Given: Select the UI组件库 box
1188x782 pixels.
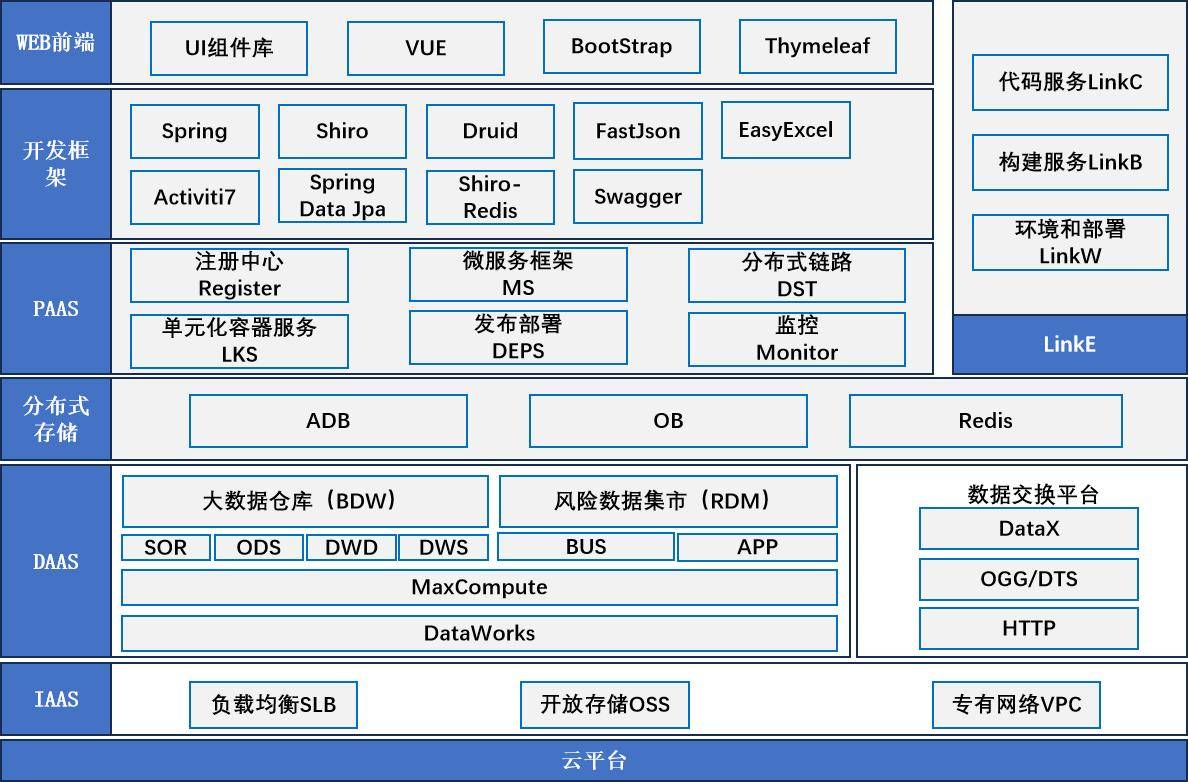Looking at the screenshot, I should 229,48.
